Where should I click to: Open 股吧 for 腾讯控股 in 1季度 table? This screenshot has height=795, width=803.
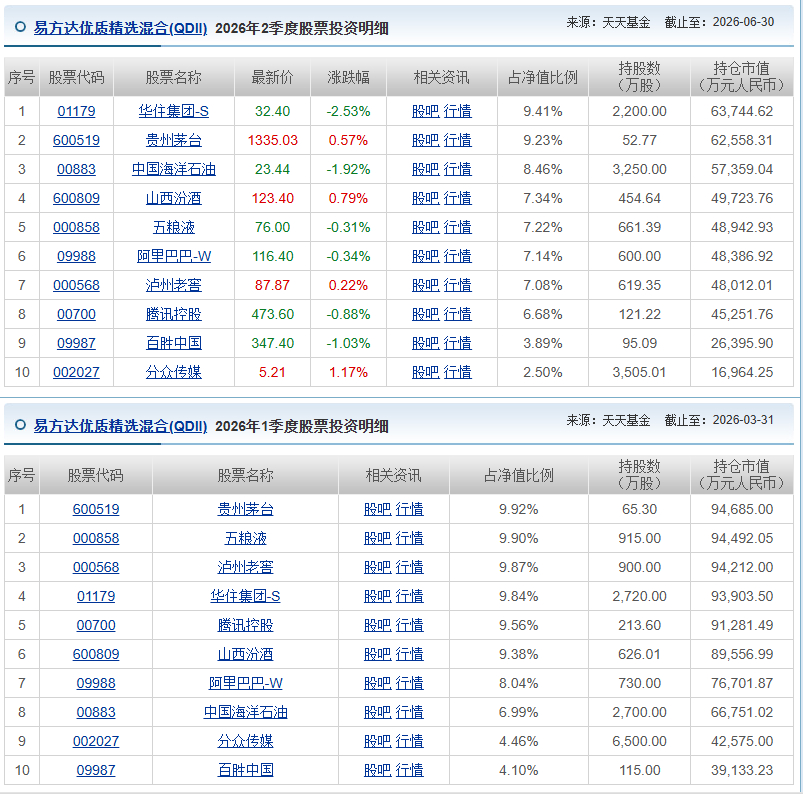coord(377,625)
